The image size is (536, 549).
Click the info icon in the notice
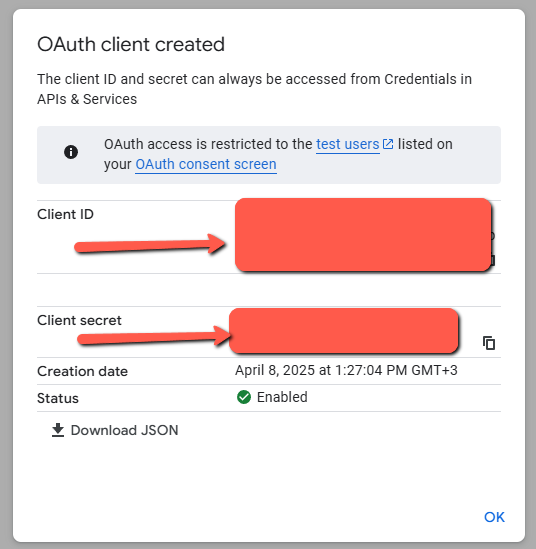[71, 152]
